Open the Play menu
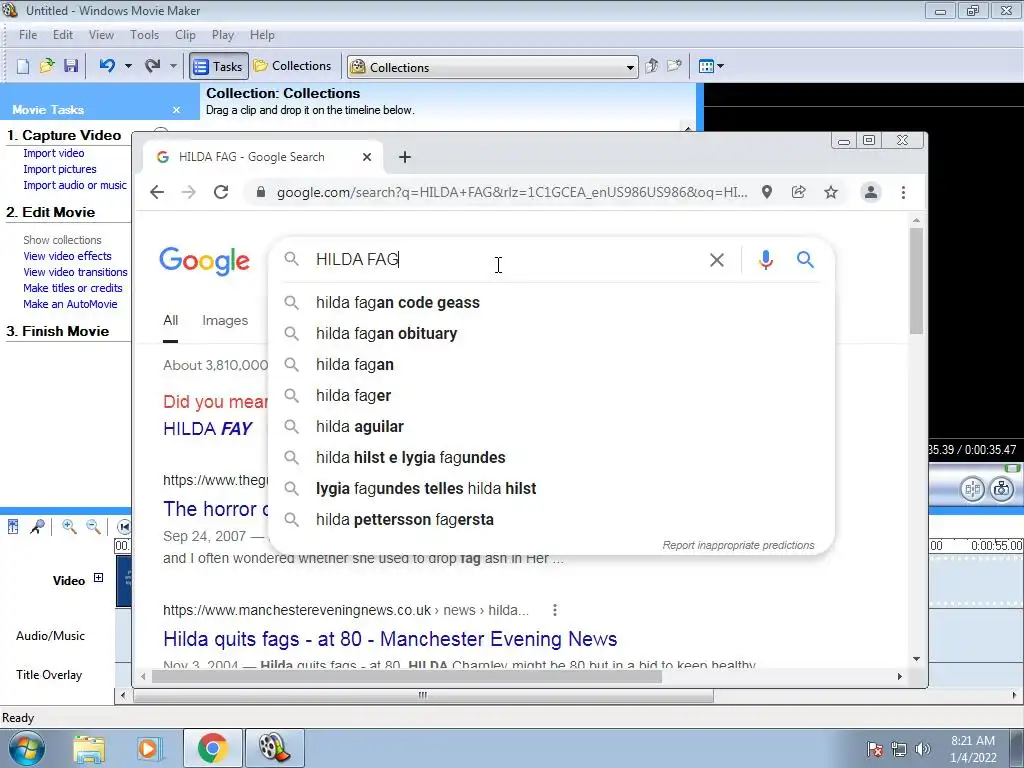 (223, 35)
